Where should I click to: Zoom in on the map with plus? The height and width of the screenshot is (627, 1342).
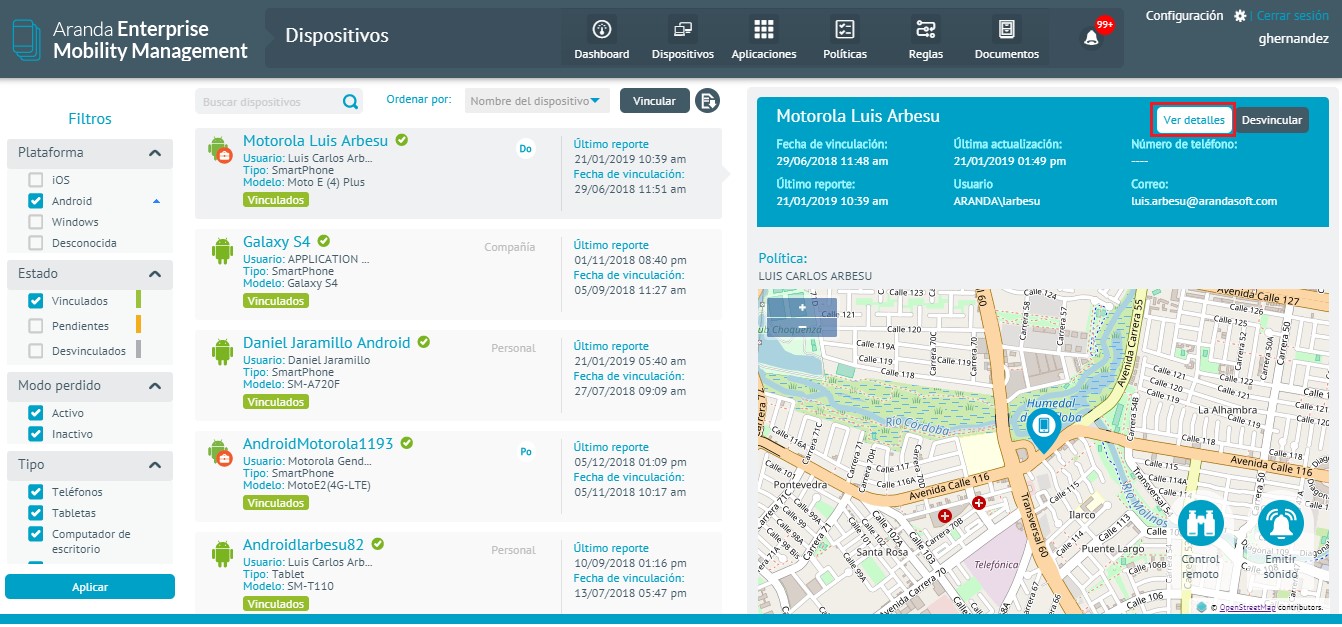[x=802, y=308]
